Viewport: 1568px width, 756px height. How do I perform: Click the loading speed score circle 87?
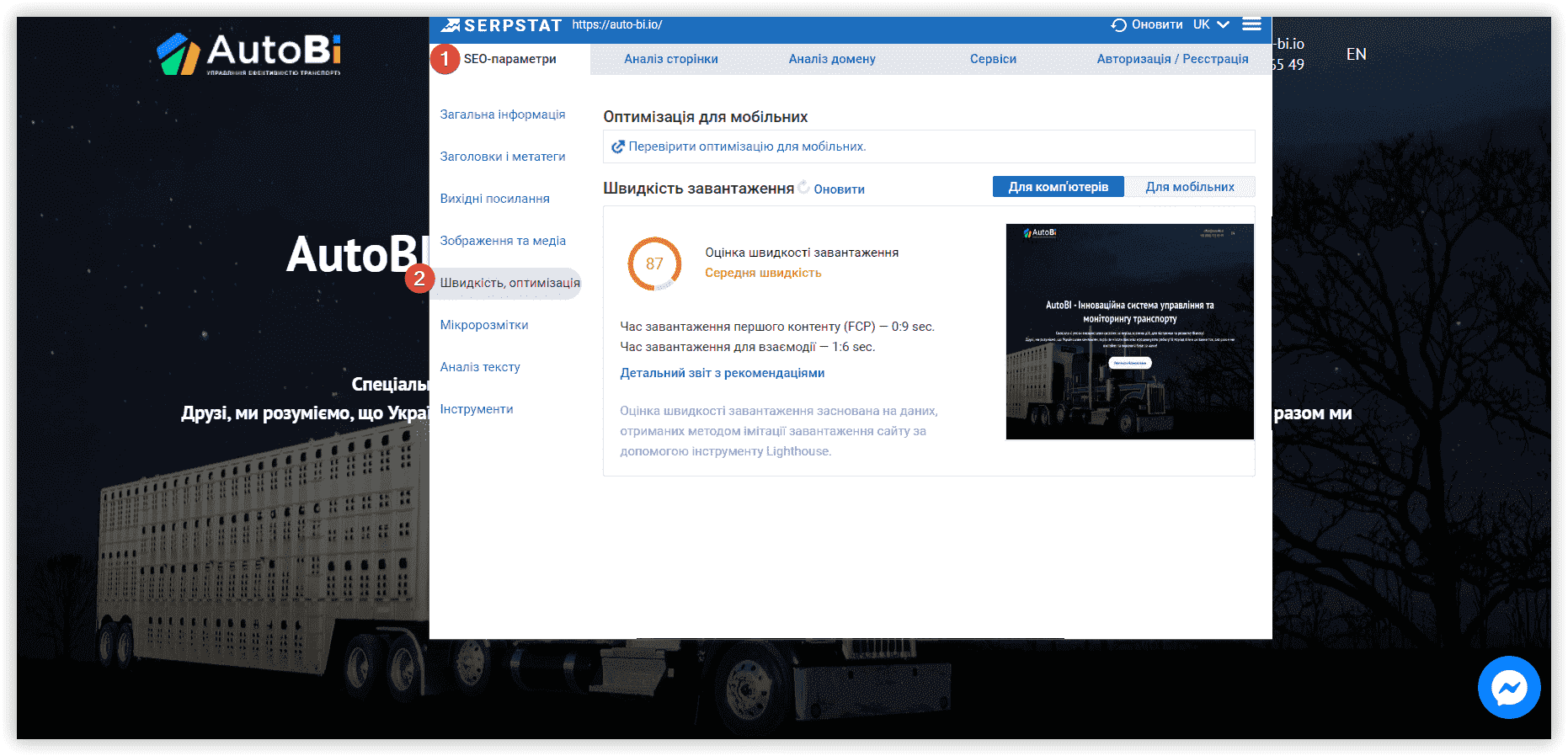tap(654, 264)
